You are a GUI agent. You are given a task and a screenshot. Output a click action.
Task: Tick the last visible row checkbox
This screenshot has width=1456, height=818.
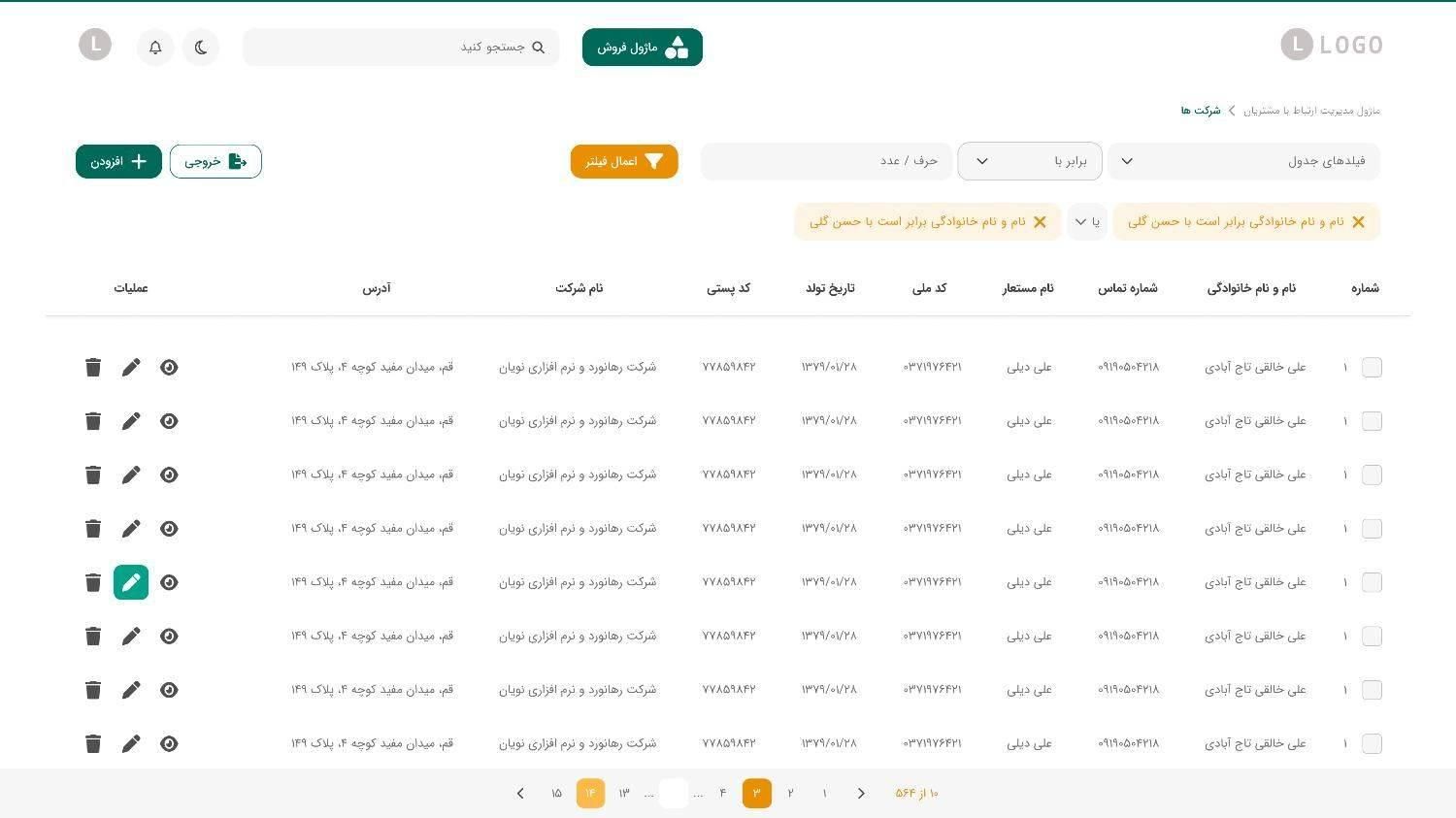[1372, 743]
